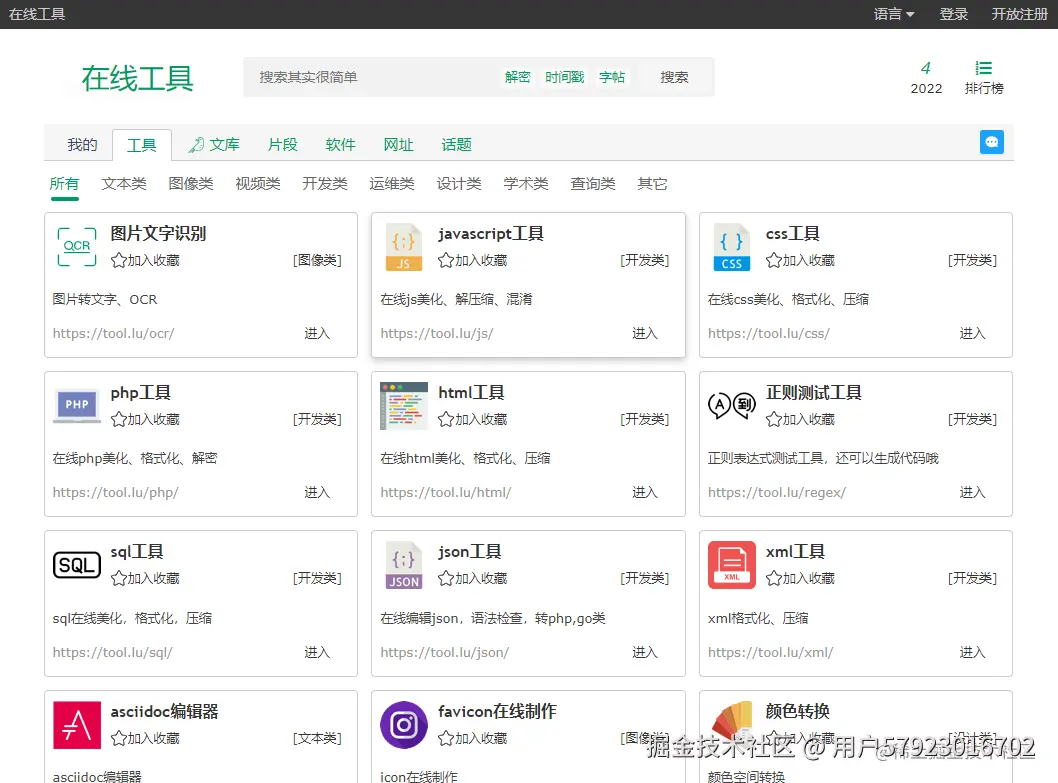Favorite html工具 using its star

(x=446, y=419)
